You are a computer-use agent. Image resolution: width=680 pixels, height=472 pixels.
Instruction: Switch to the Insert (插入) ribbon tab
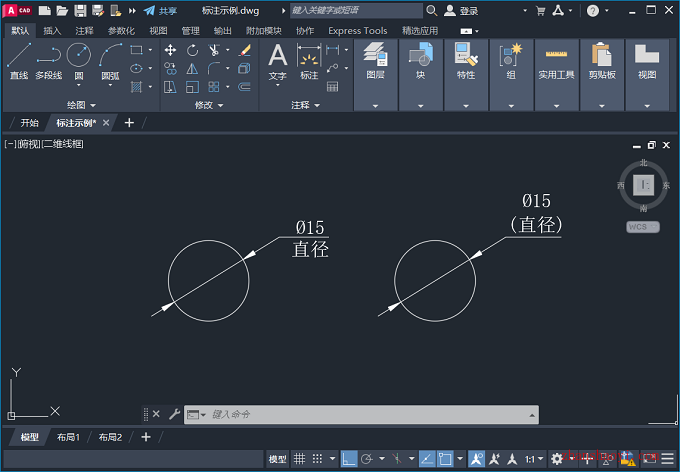click(52, 30)
